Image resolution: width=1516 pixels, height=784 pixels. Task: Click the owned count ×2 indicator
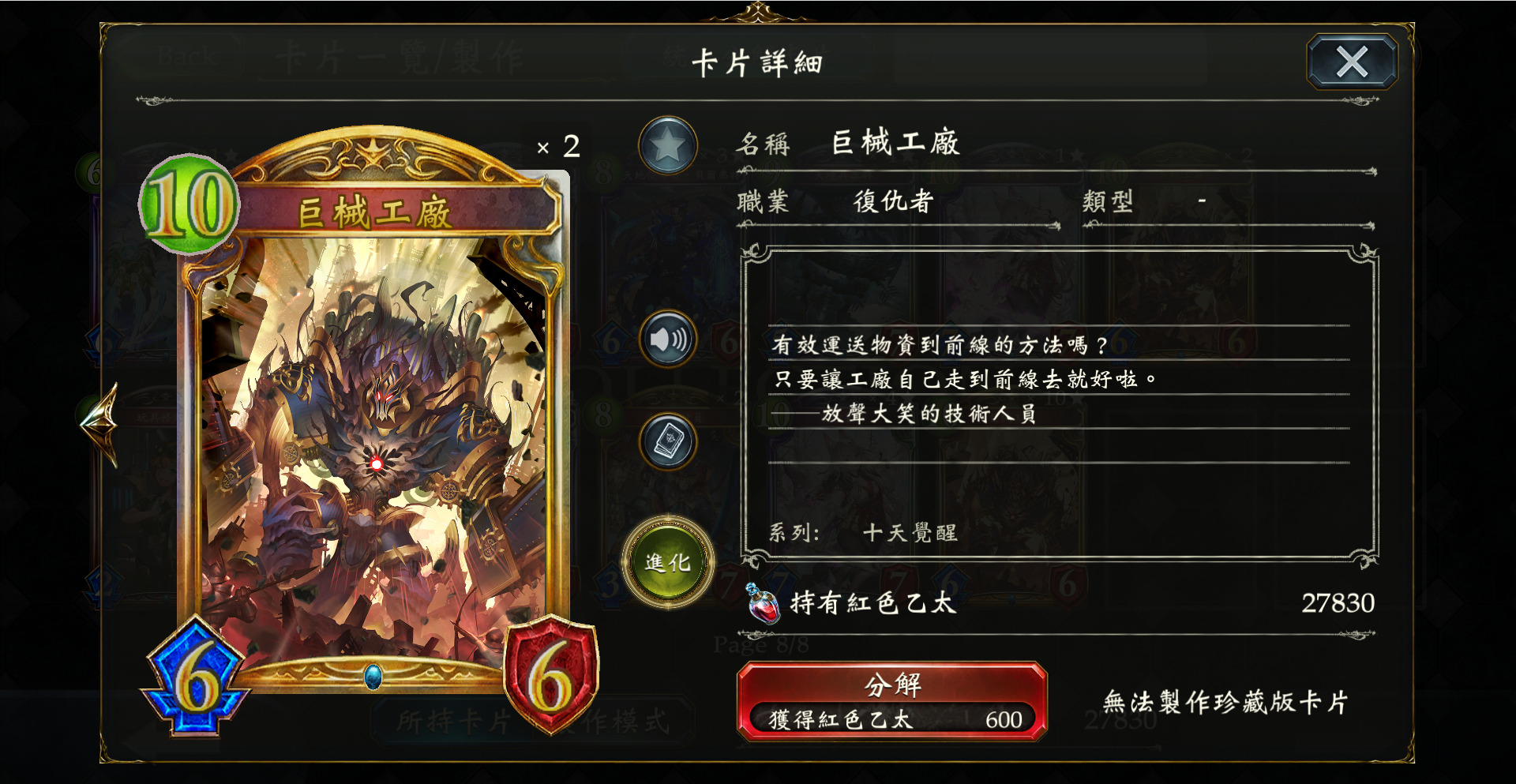click(558, 146)
